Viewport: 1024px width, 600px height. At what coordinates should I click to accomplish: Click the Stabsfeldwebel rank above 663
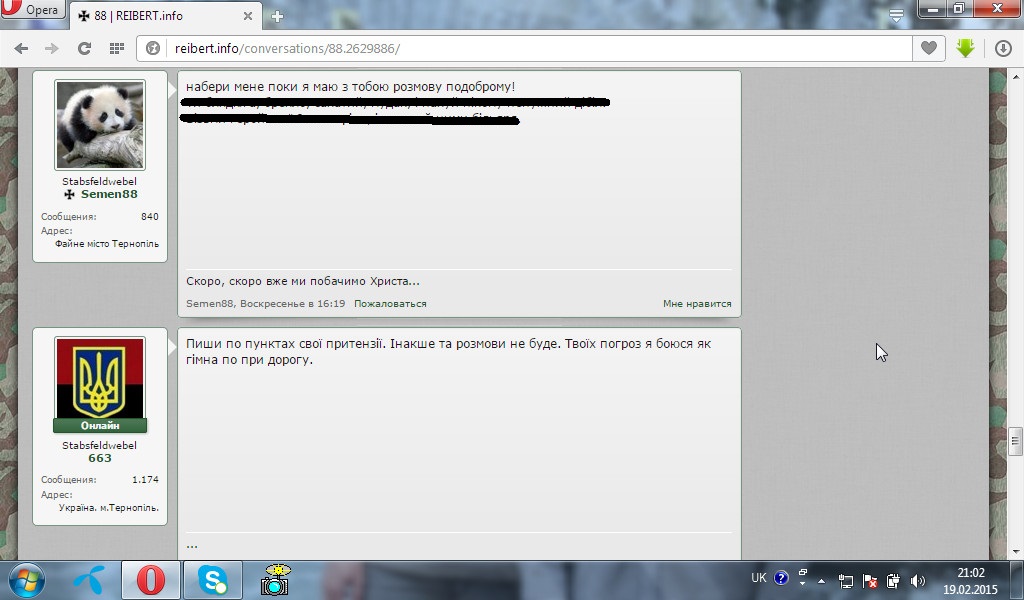tap(99, 445)
